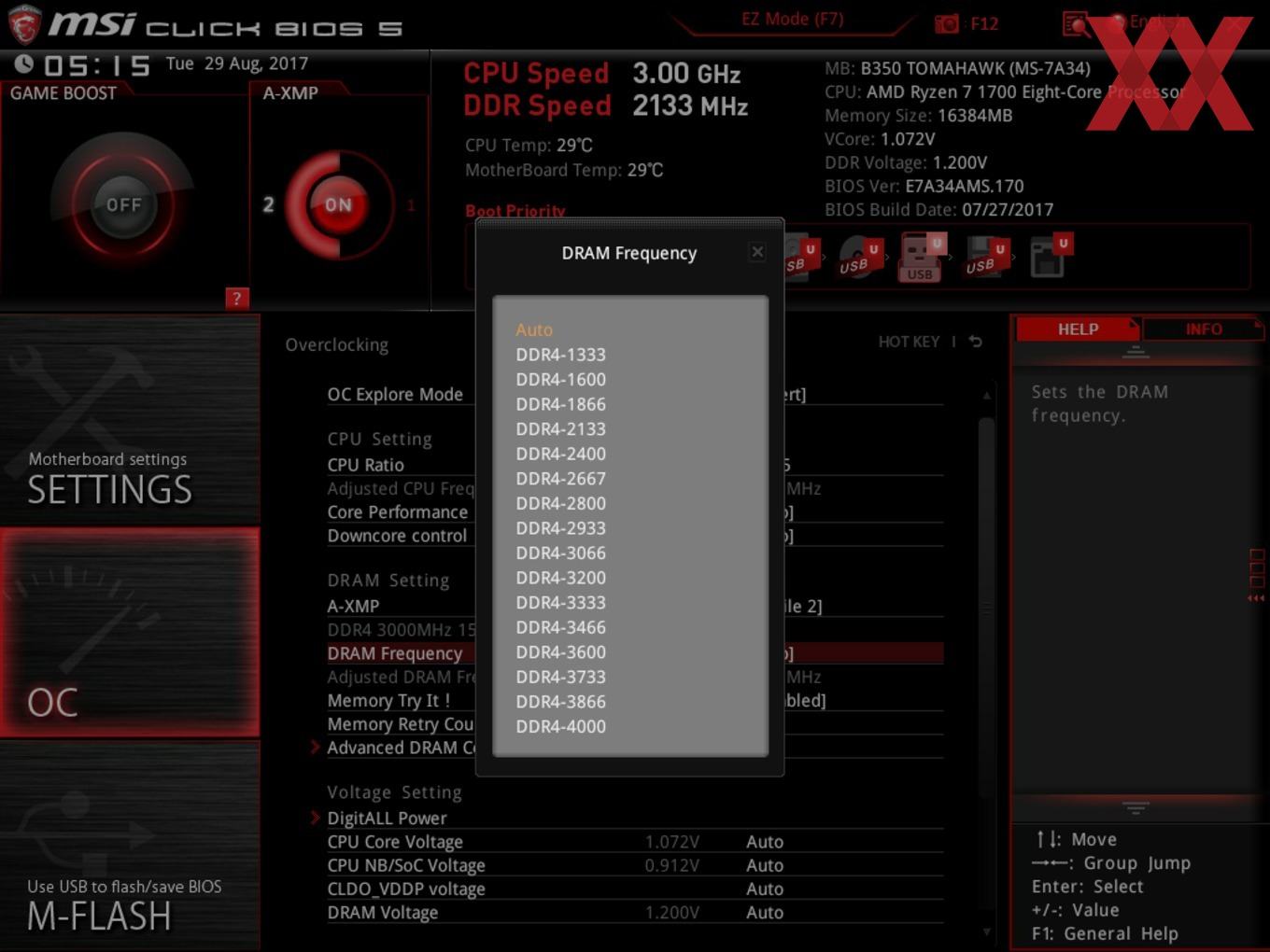Select Auto in DRAM Frequency list

point(534,329)
